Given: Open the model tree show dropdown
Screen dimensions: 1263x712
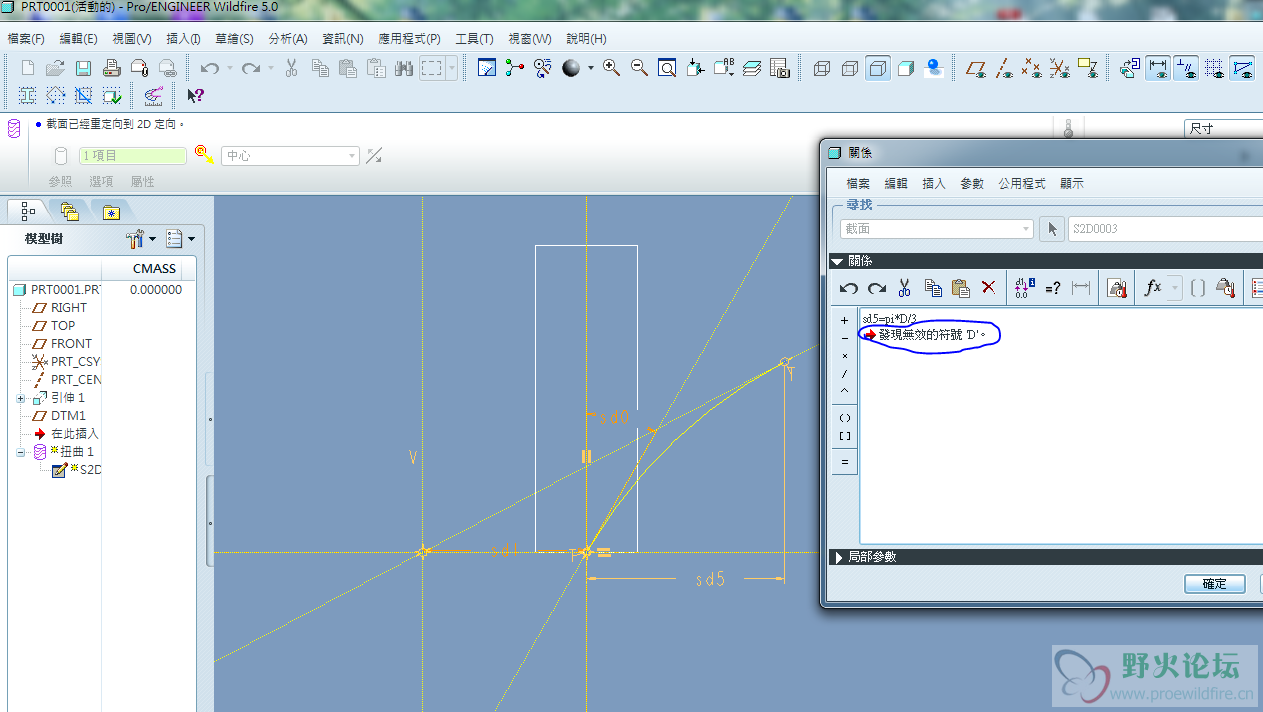Looking at the screenshot, I should point(180,239).
